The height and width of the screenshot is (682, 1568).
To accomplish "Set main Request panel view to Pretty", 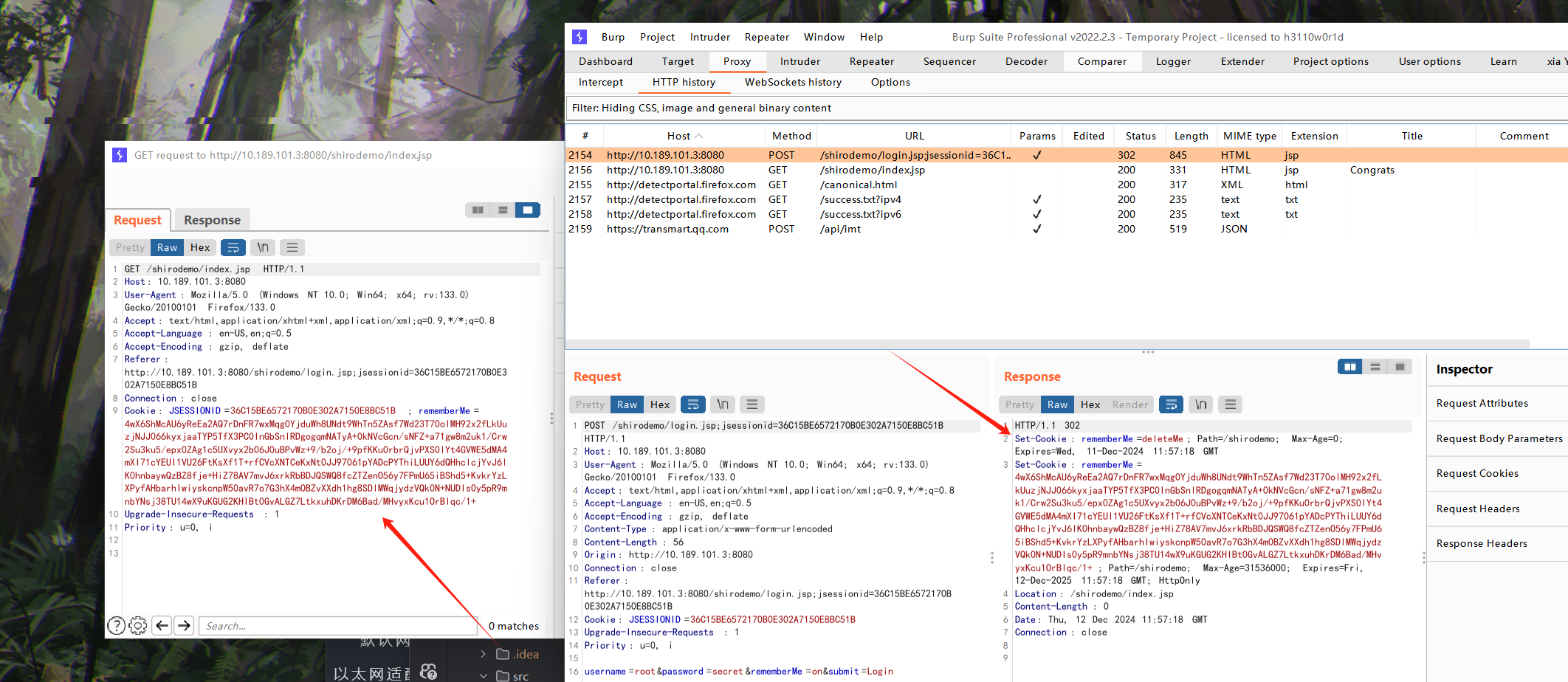I will [591, 404].
